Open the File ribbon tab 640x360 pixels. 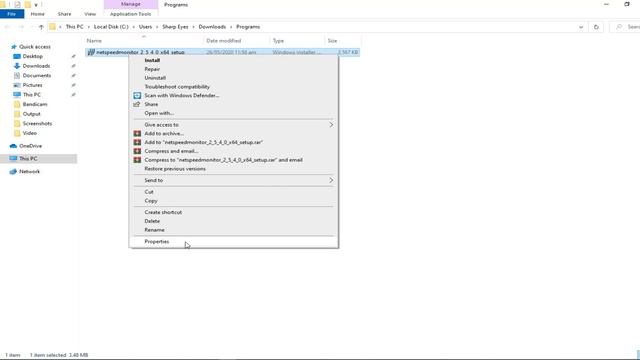pos(12,14)
